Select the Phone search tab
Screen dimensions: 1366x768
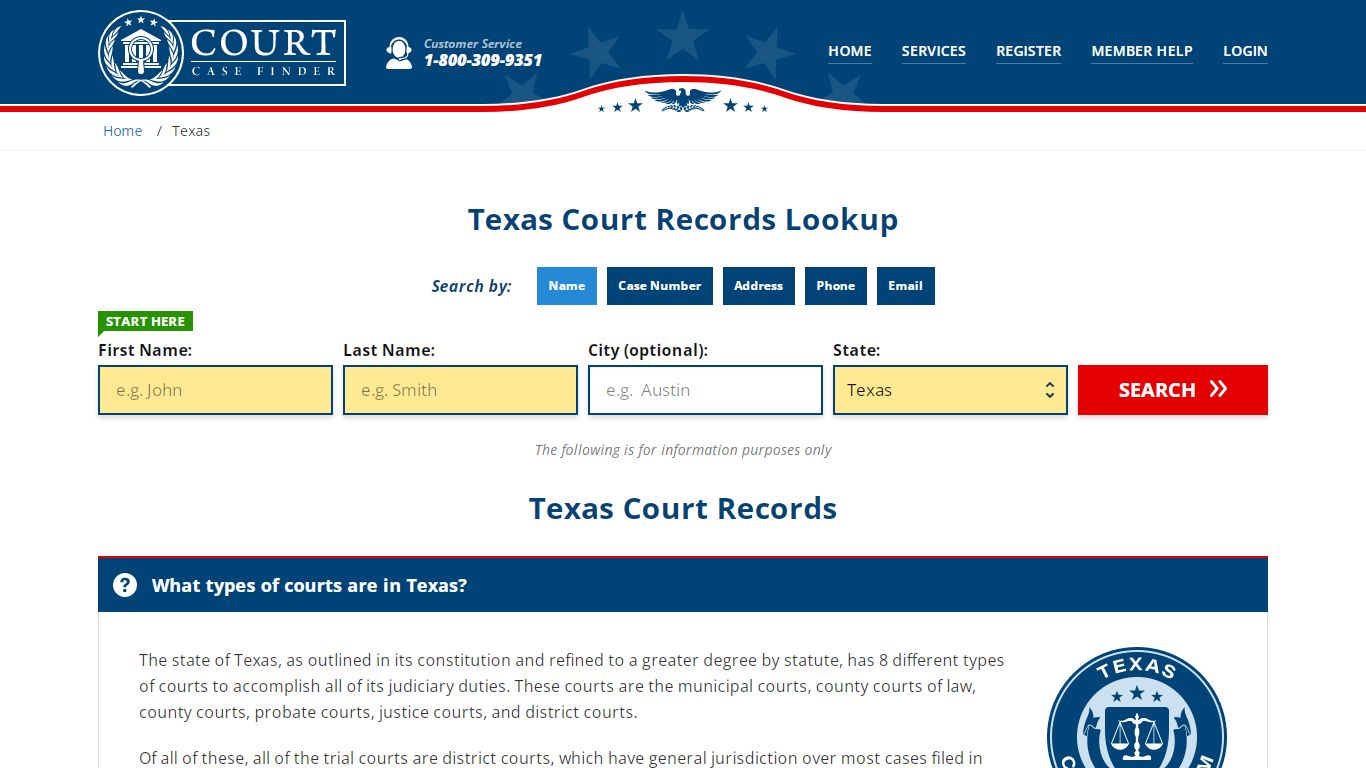[x=836, y=286]
